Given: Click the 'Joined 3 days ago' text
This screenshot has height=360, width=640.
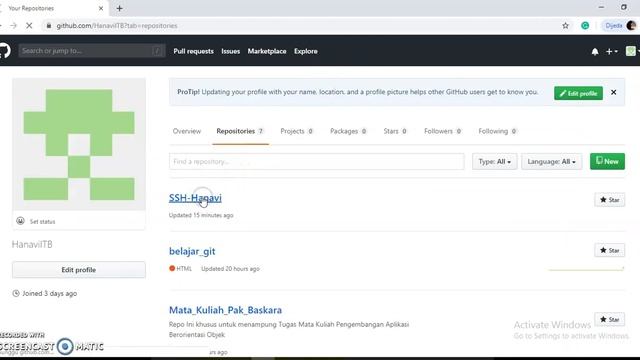Looking at the screenshot, I should pos(49,293).
